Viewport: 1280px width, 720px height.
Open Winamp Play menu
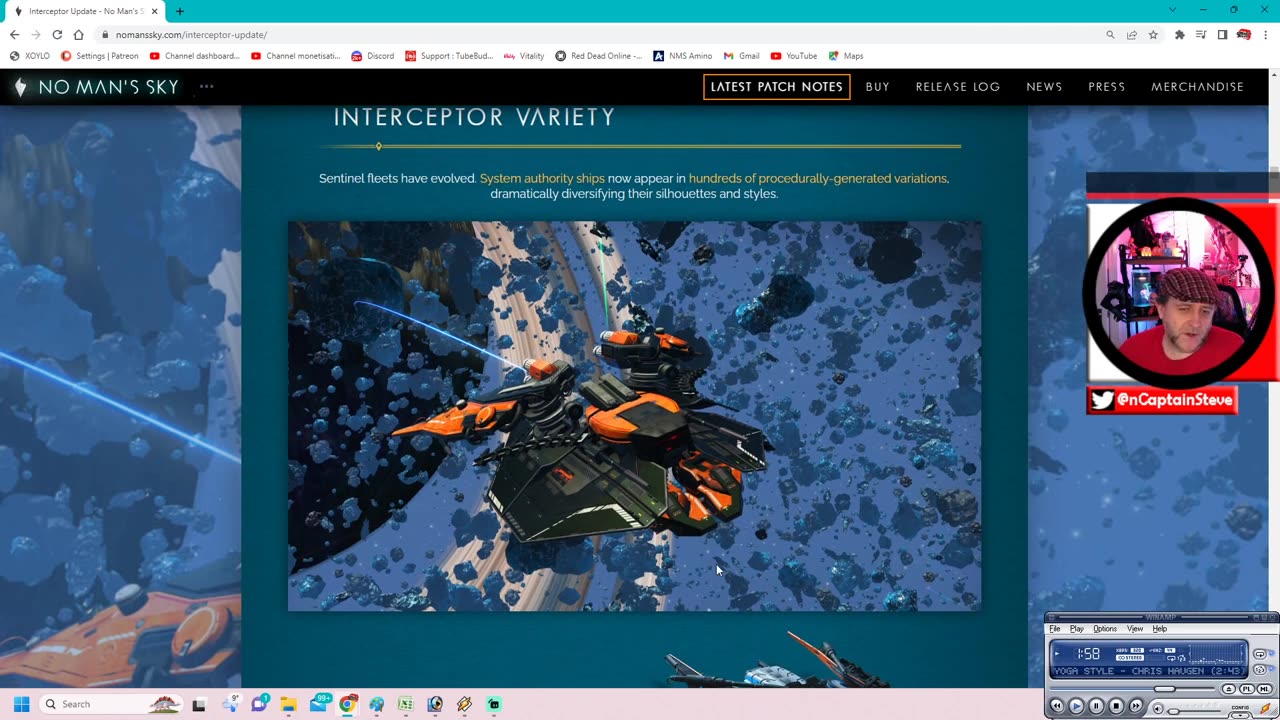[1077, 629]
